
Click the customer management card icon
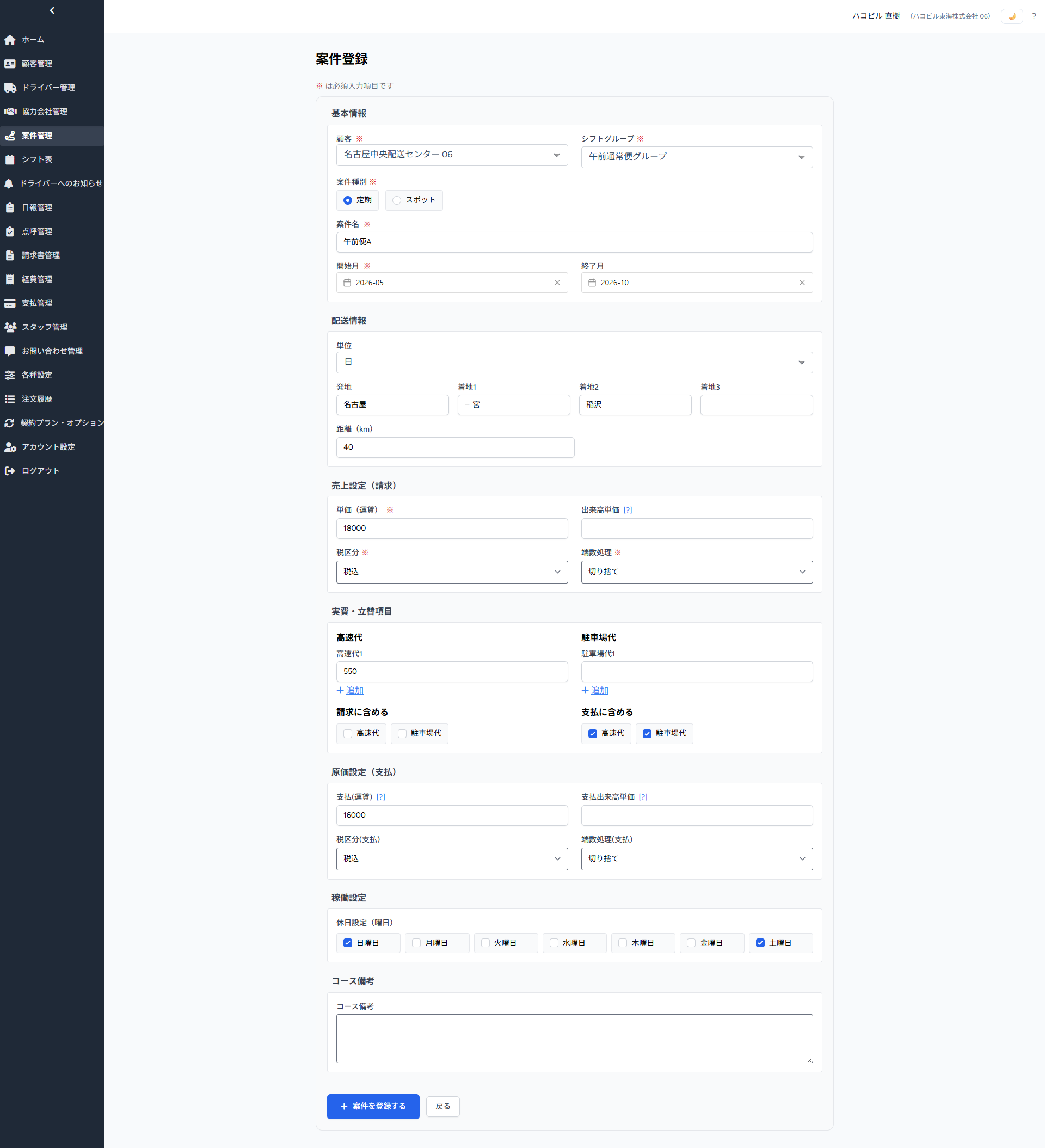(10, 64)
